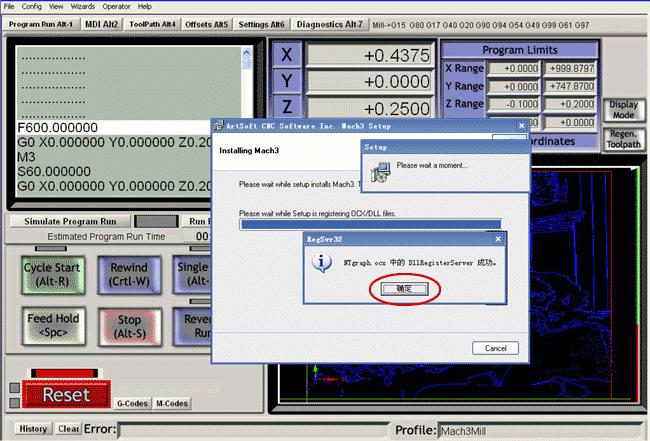Click Simulate Program Run button
650x441 pixels.
tap(70, 221)
